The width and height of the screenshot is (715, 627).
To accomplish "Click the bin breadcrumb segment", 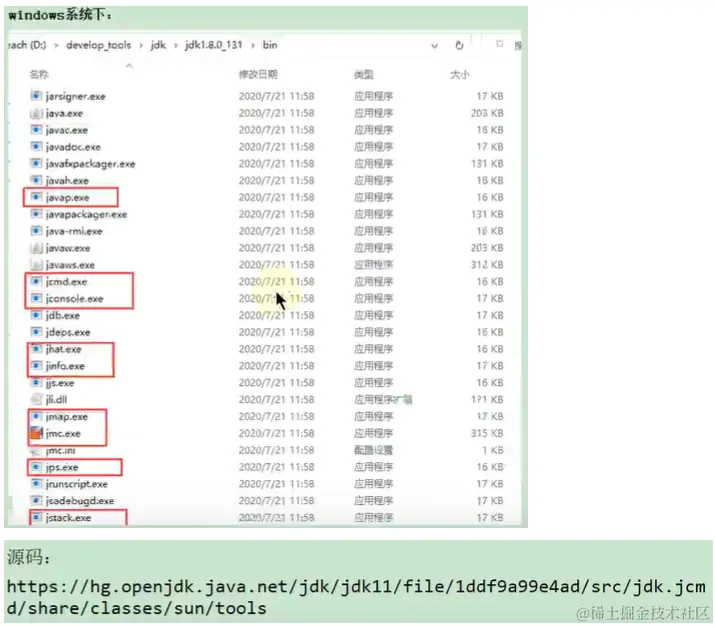I will 269,45.
